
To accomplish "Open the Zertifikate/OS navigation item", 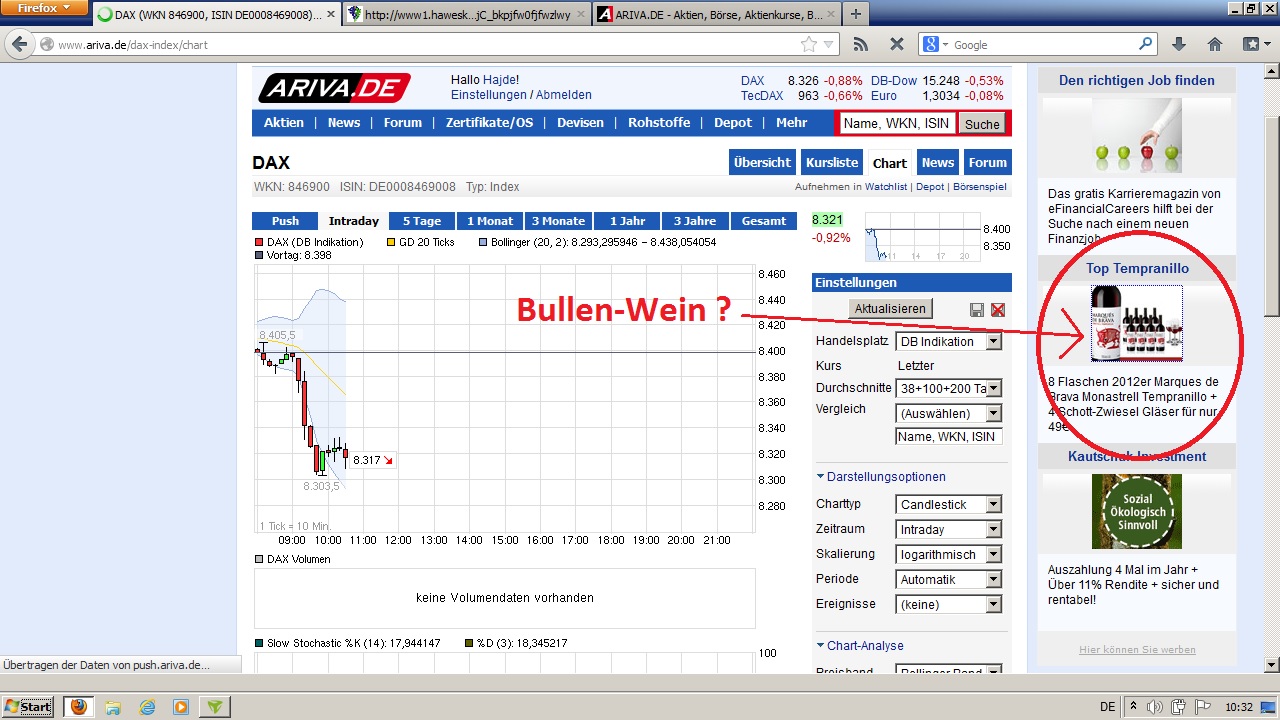I will pos(490,123).
